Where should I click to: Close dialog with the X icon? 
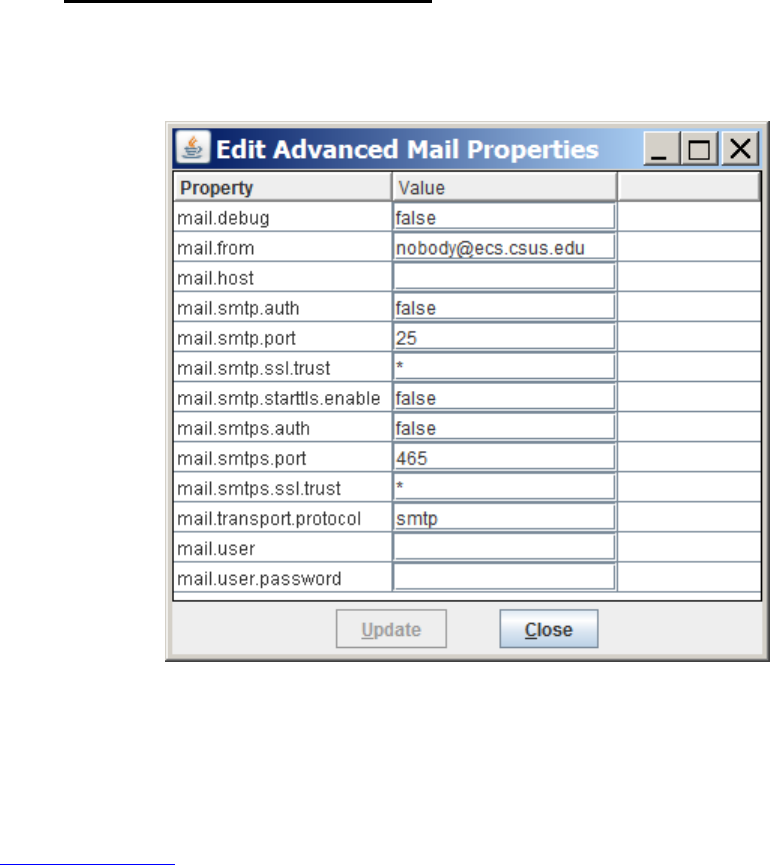[739, 150]
